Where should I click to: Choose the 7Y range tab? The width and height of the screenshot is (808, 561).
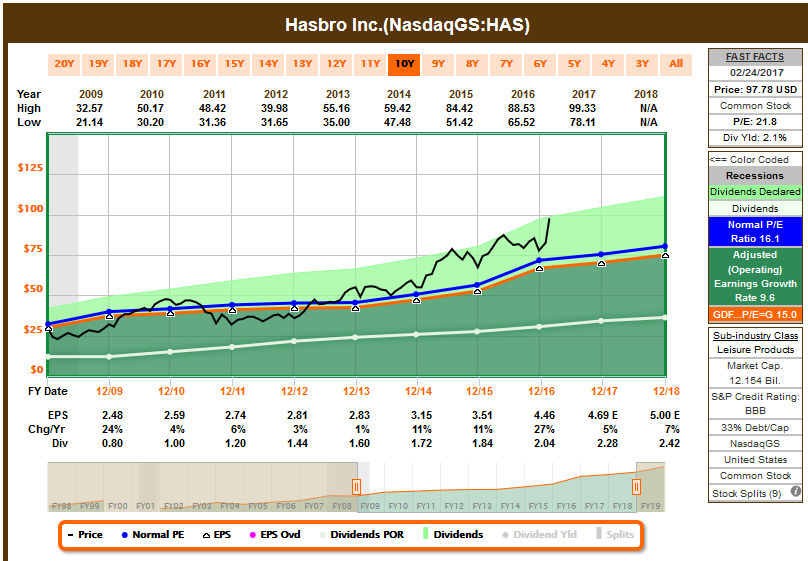[x=507, y=64]
